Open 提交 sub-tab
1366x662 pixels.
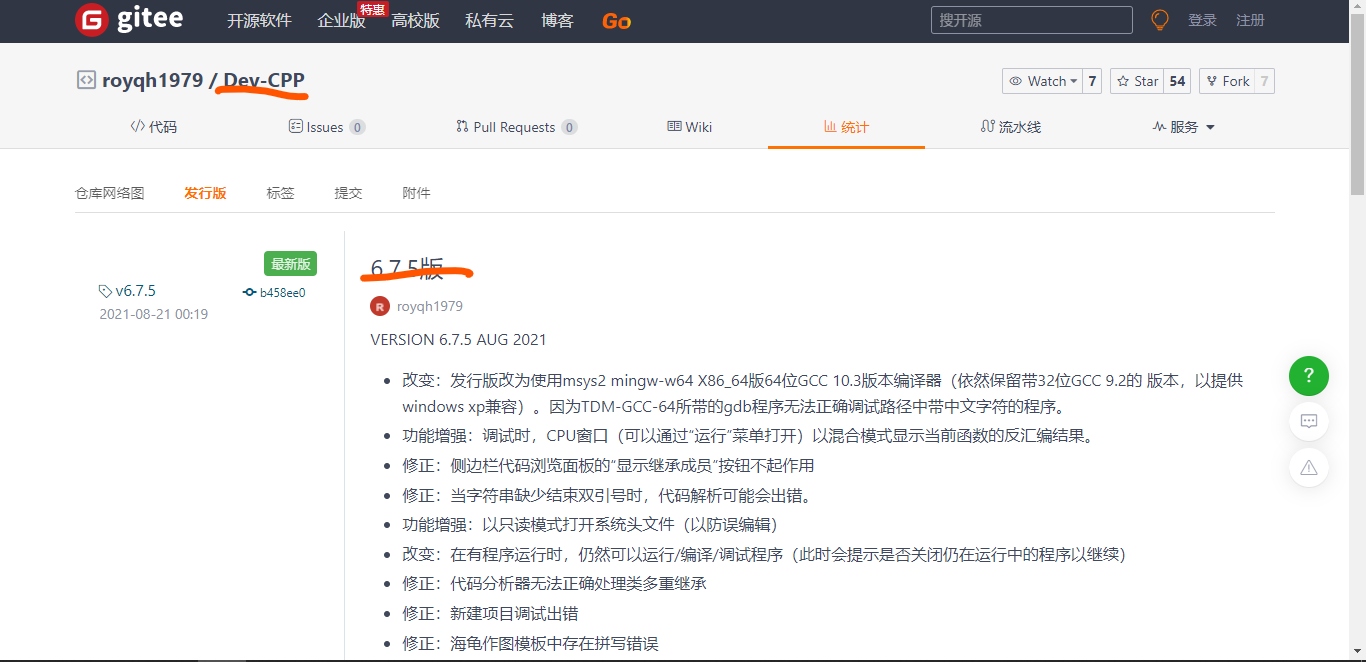coord(348,193)
